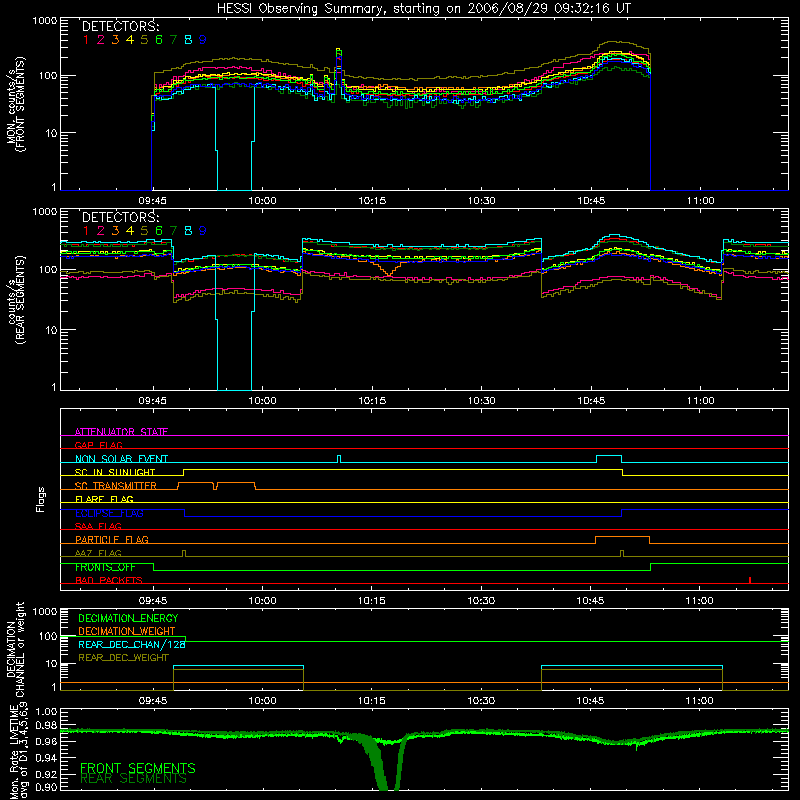Screen dimensions: 800x800
Task: Click the DECIMATION_ENERGY legend entry
Action: pos(128,618)
